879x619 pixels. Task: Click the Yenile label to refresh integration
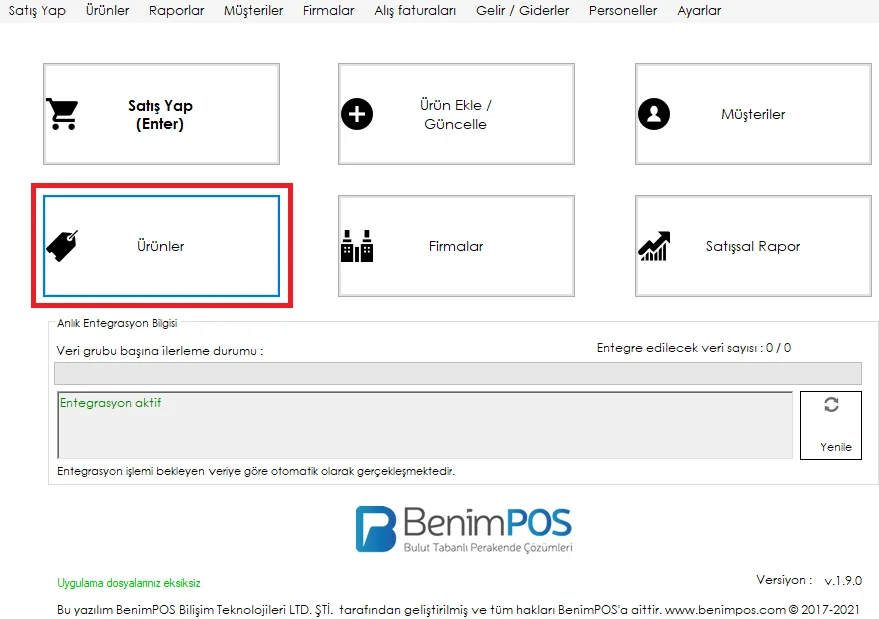[x=836, y=447]
